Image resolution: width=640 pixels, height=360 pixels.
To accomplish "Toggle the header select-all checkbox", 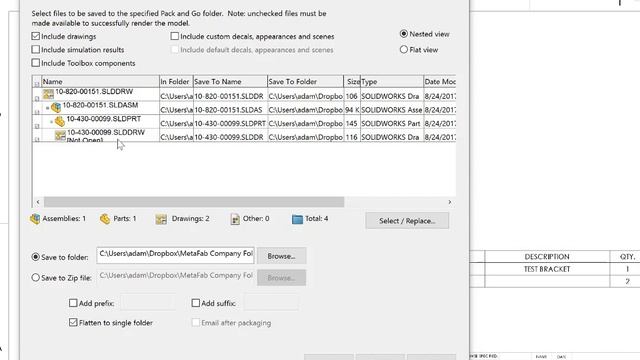I will [x=37, y=84].
